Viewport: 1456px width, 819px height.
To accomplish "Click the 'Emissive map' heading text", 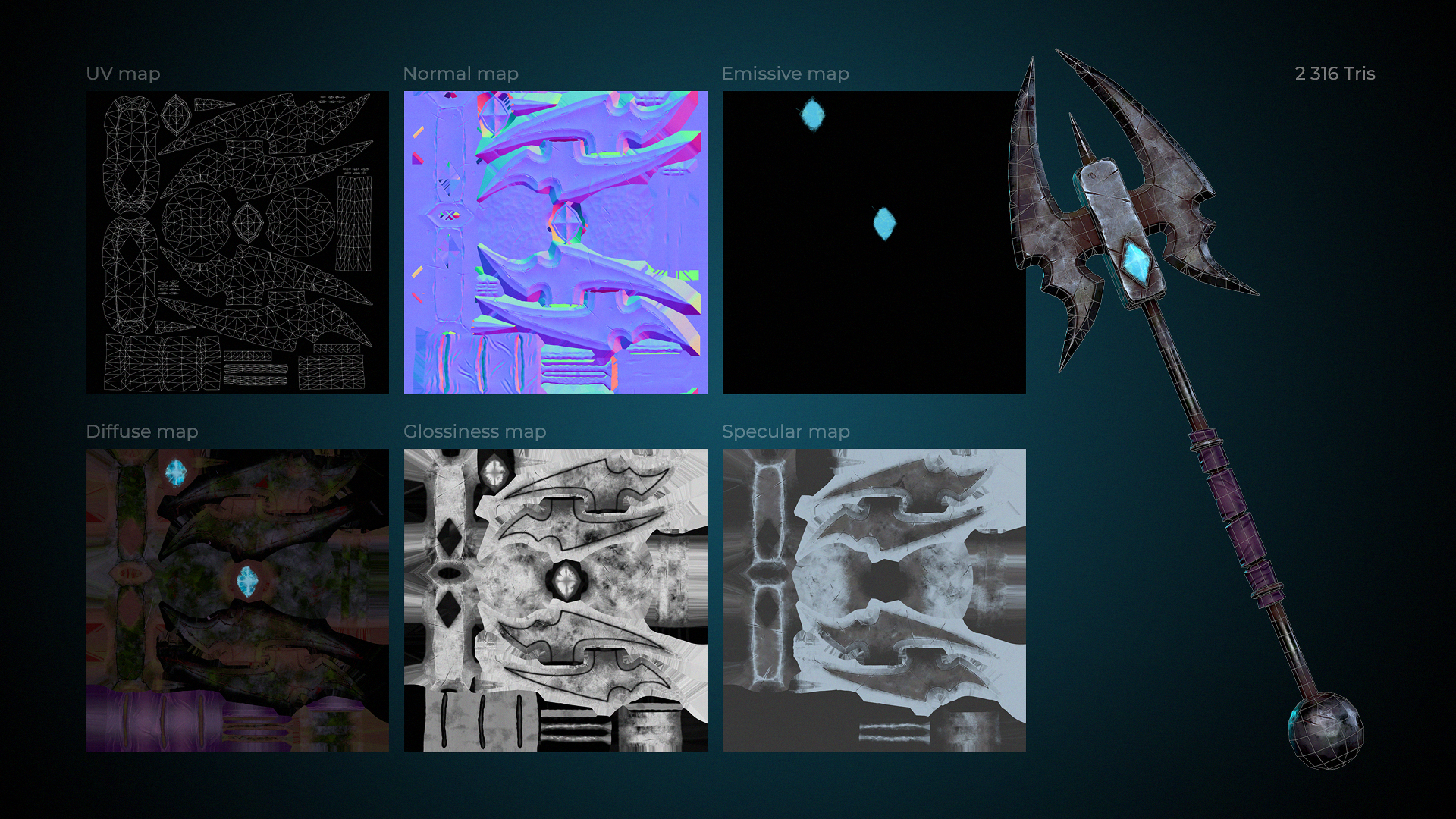I will click(785, 74).
